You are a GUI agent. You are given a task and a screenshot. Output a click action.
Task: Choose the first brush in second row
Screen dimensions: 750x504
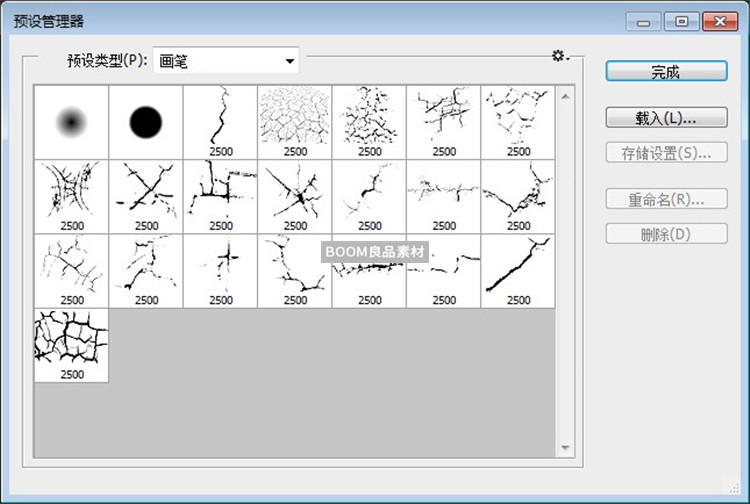pyautogui.click(x=71, y=195)
